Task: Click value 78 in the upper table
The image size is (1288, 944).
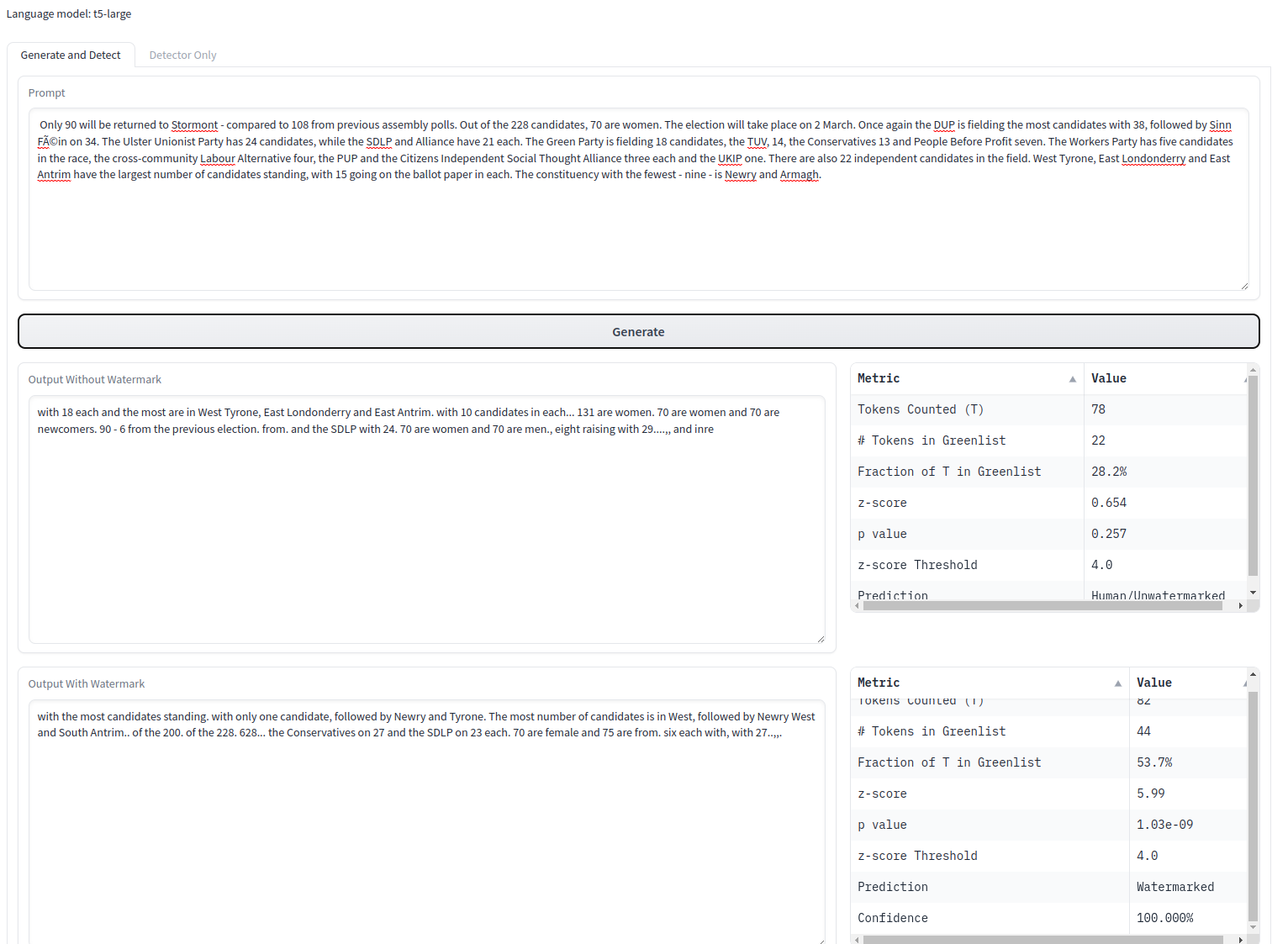Action: pyautogui.click(x=1098, y=409)
